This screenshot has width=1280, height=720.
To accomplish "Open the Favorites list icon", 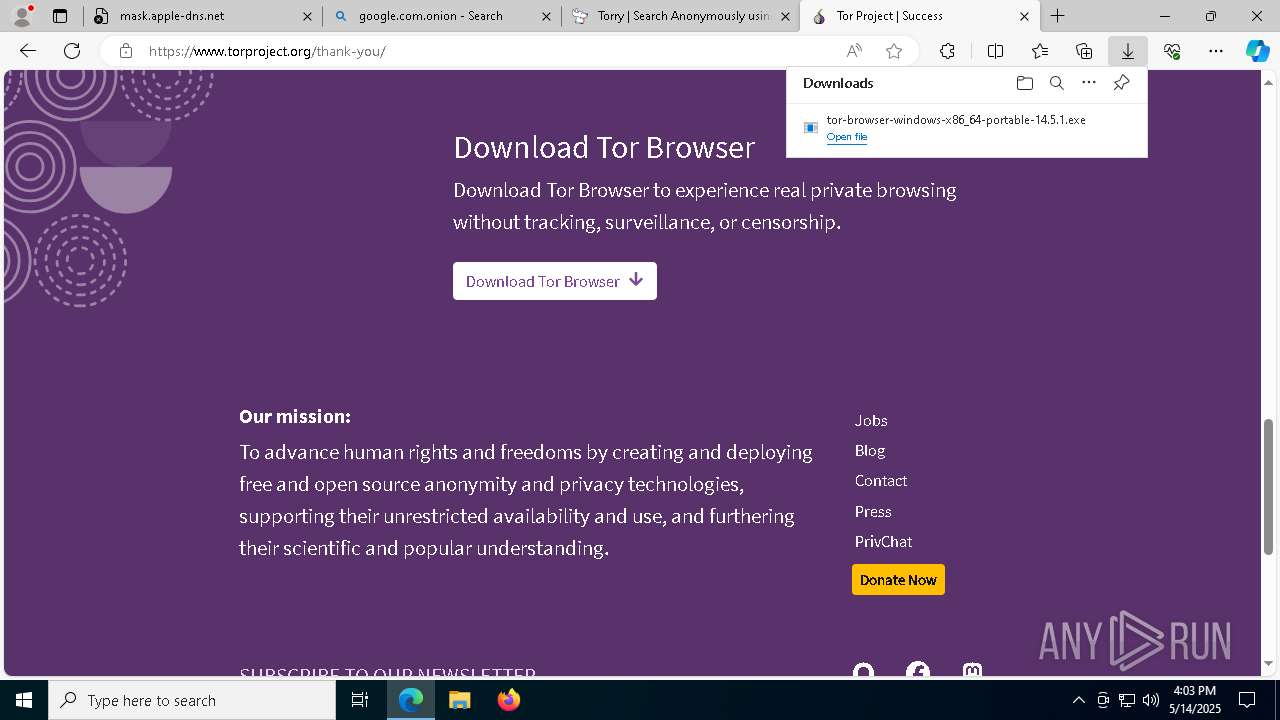I will coord(1040,51).
